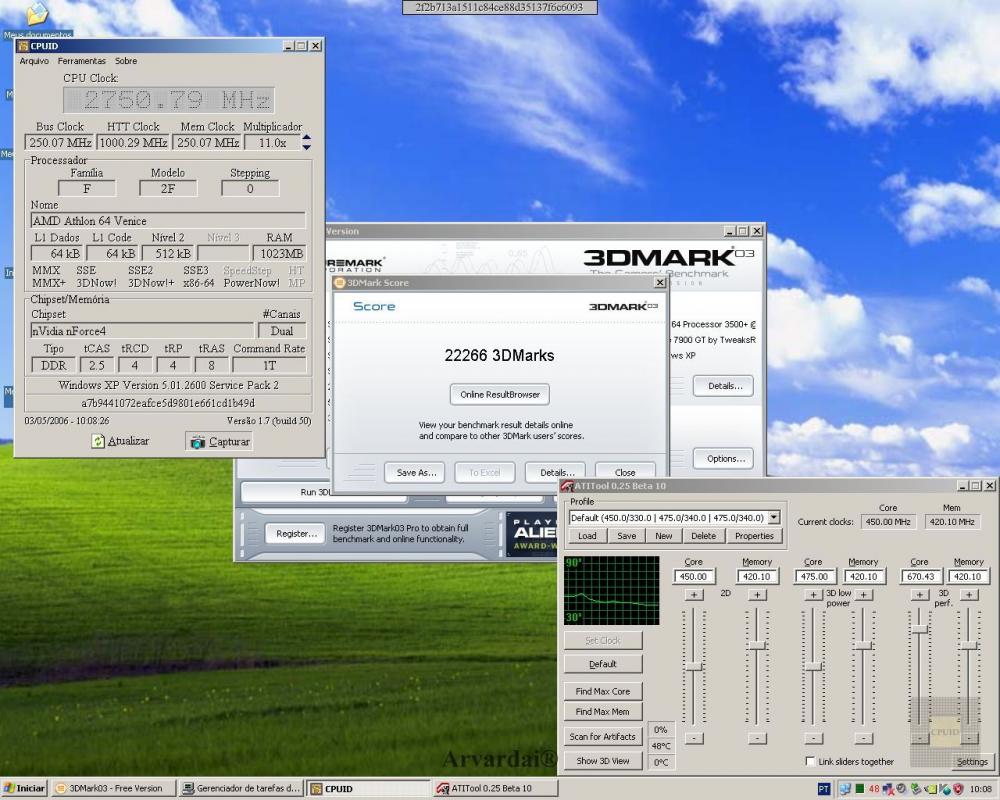Increase the Multiplicador using the up arrow
The height and width of the screenshot is (800, 1000).
click(306, 138)
